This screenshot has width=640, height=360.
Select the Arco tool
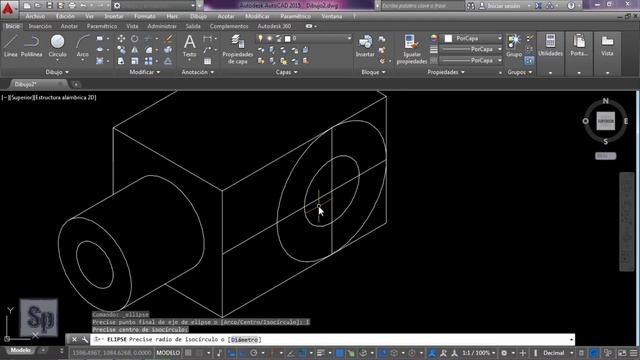click(x=82, y=46)
